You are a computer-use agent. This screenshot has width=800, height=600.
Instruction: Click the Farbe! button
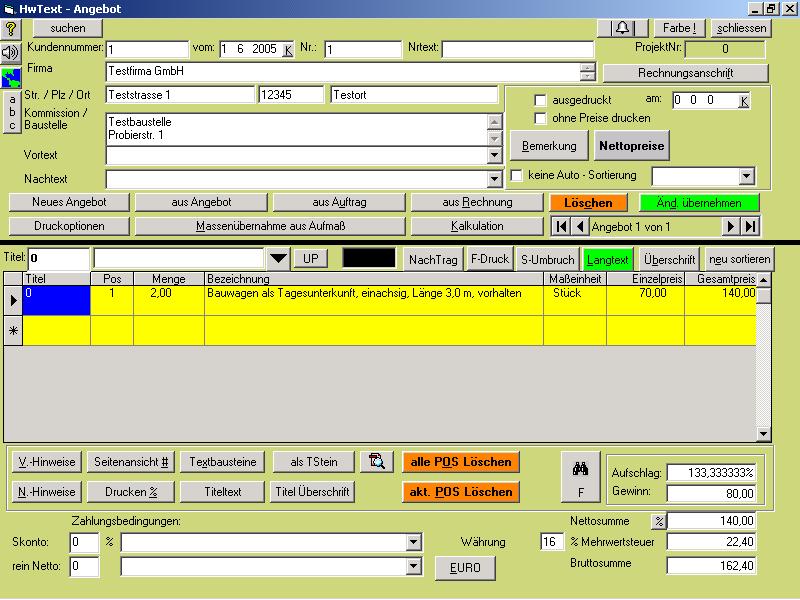[679, 28]
